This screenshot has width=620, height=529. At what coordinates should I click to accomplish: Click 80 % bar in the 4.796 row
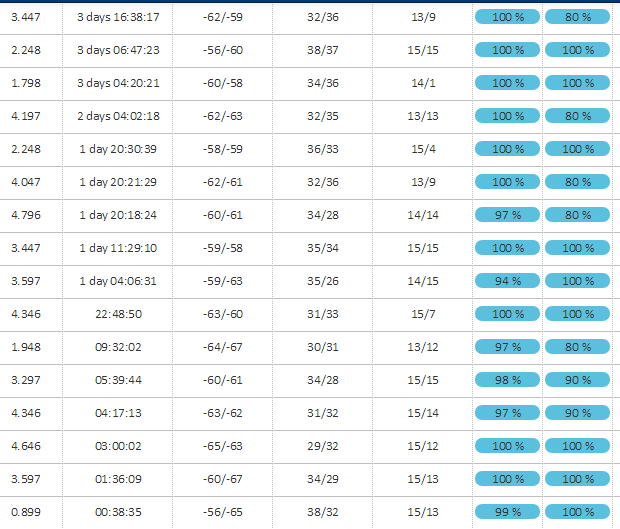coord(577,215)
